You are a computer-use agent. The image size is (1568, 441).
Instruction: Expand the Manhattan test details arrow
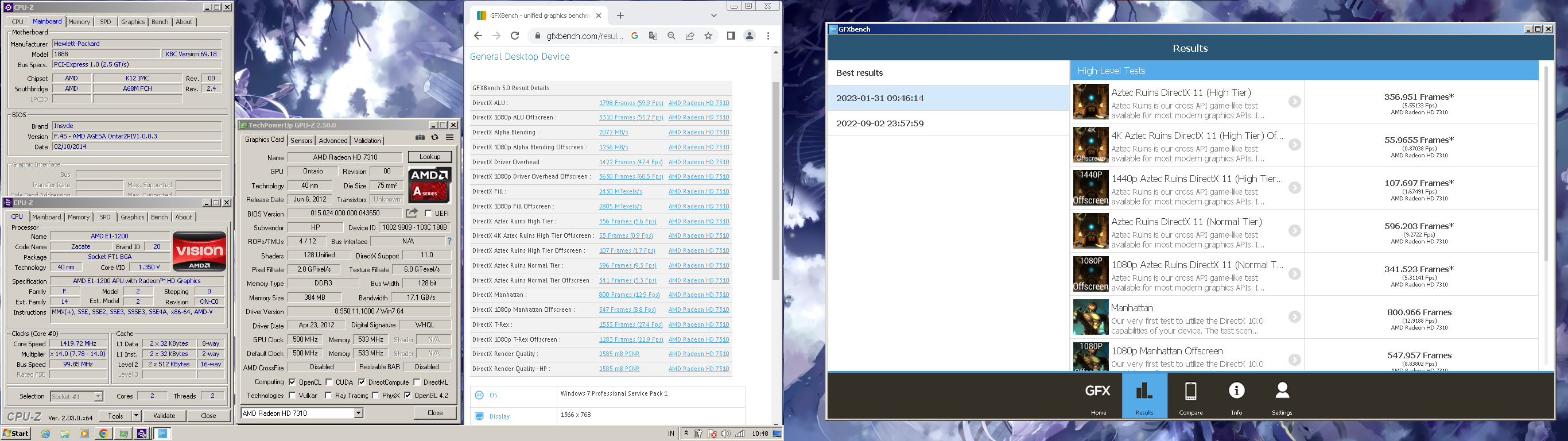(x=1294, y=318)
